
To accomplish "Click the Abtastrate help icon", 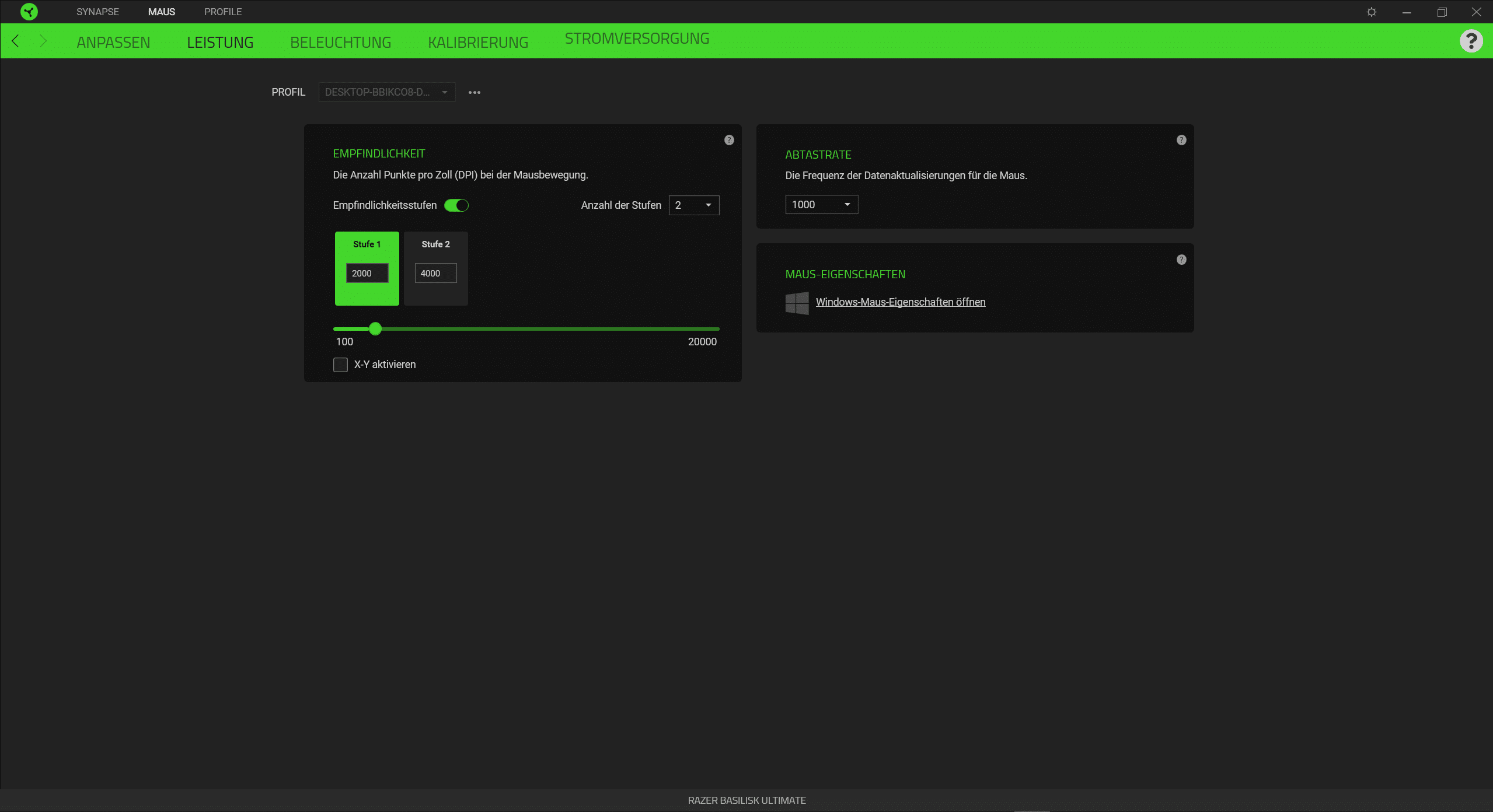I will pos(1181,140).
